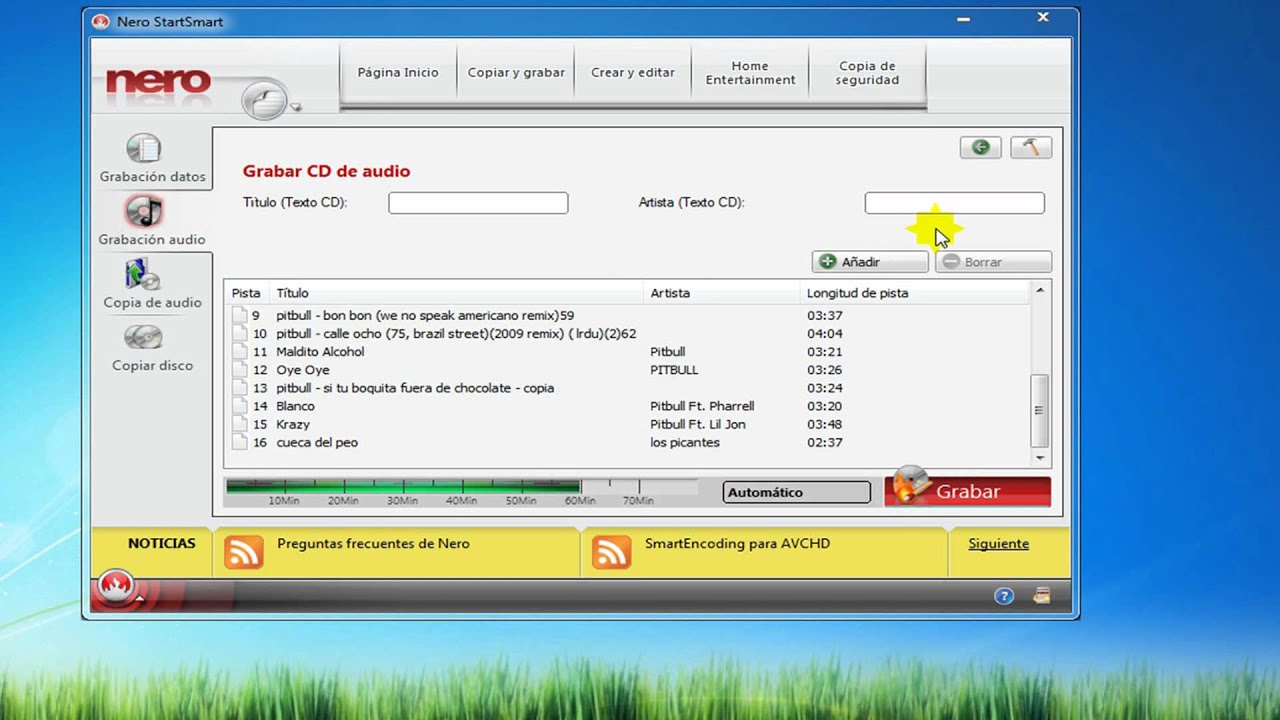Select track 'pitbull - calle ocho (75, brazil street)'
The height and width of the screenshot is (720, 1280).
(x=456, y=333)
